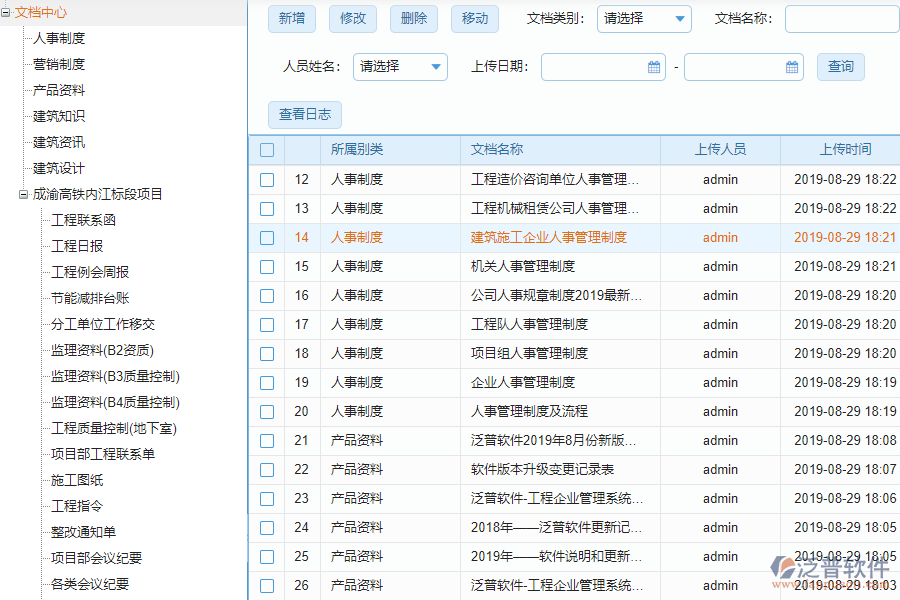900x600 pixels.
Task: Open the 查看日志 log viewer
Action: click(304, 115)
